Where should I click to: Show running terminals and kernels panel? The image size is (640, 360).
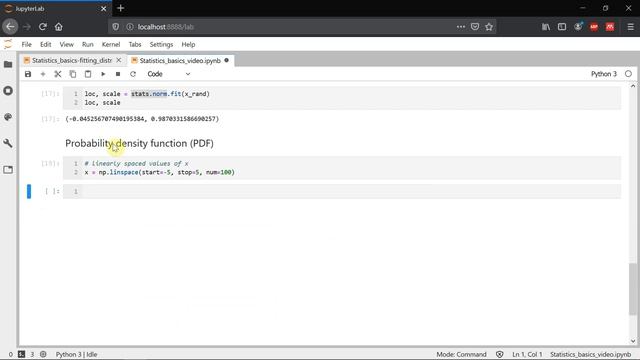click(8, 91)
